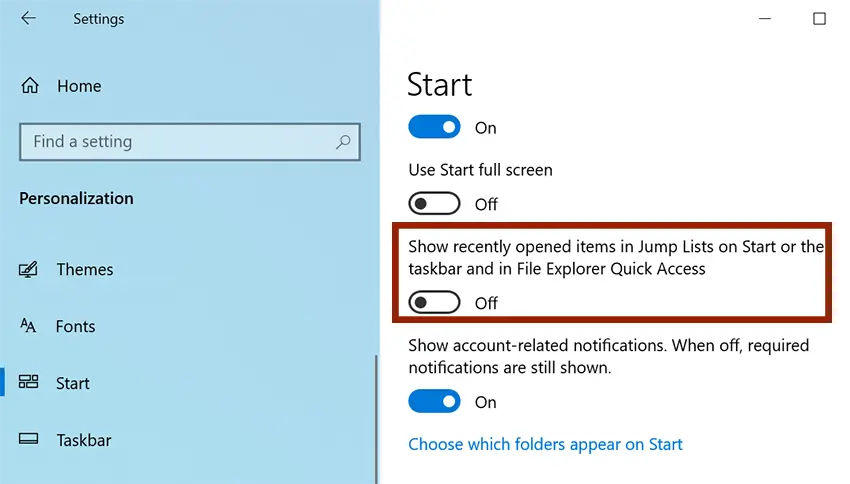This screenshot has height=484, width=850.
Task: Open Choose which folders appear on Start
Action: coord(545,444)
